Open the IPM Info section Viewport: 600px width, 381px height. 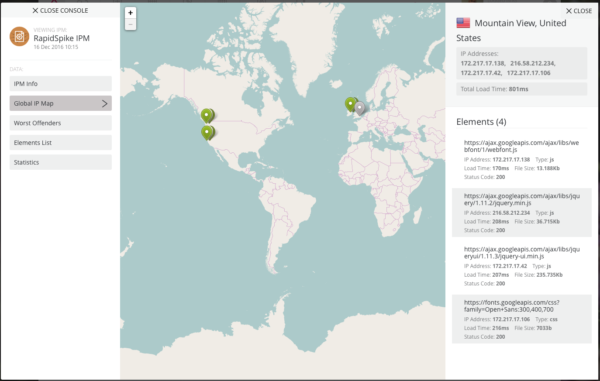60,83
